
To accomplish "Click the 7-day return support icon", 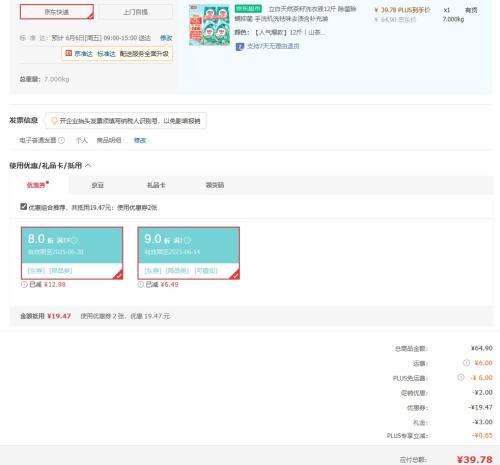I will [240, 47].
